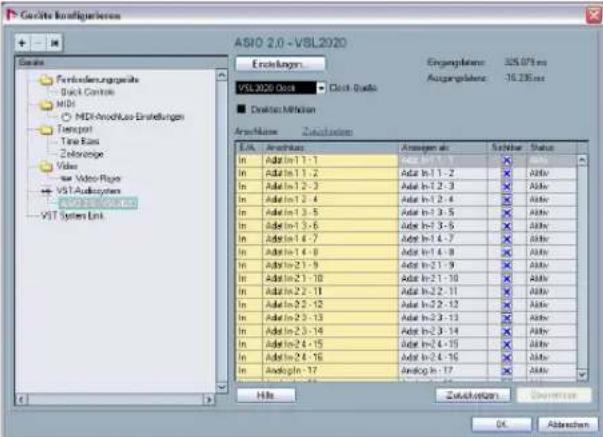Toggle Sichtbar checkbox for Adat In-1 2 - 3

[507, 187]
